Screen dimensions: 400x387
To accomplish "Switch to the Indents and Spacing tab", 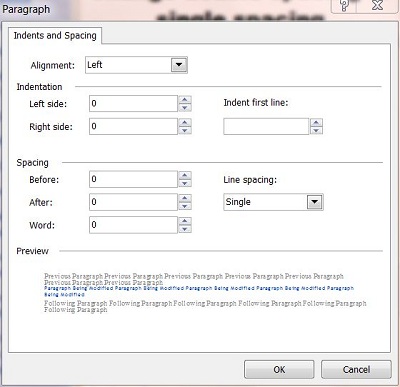I will tap(55, 35).
